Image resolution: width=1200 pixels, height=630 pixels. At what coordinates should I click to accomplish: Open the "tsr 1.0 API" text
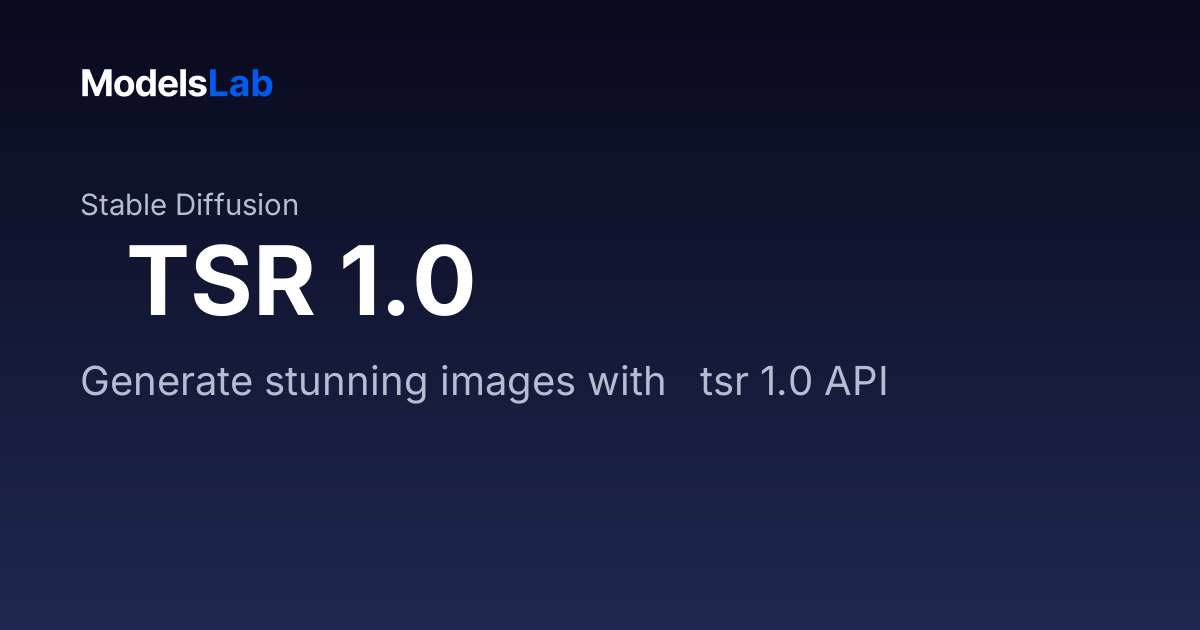[794, 382]
